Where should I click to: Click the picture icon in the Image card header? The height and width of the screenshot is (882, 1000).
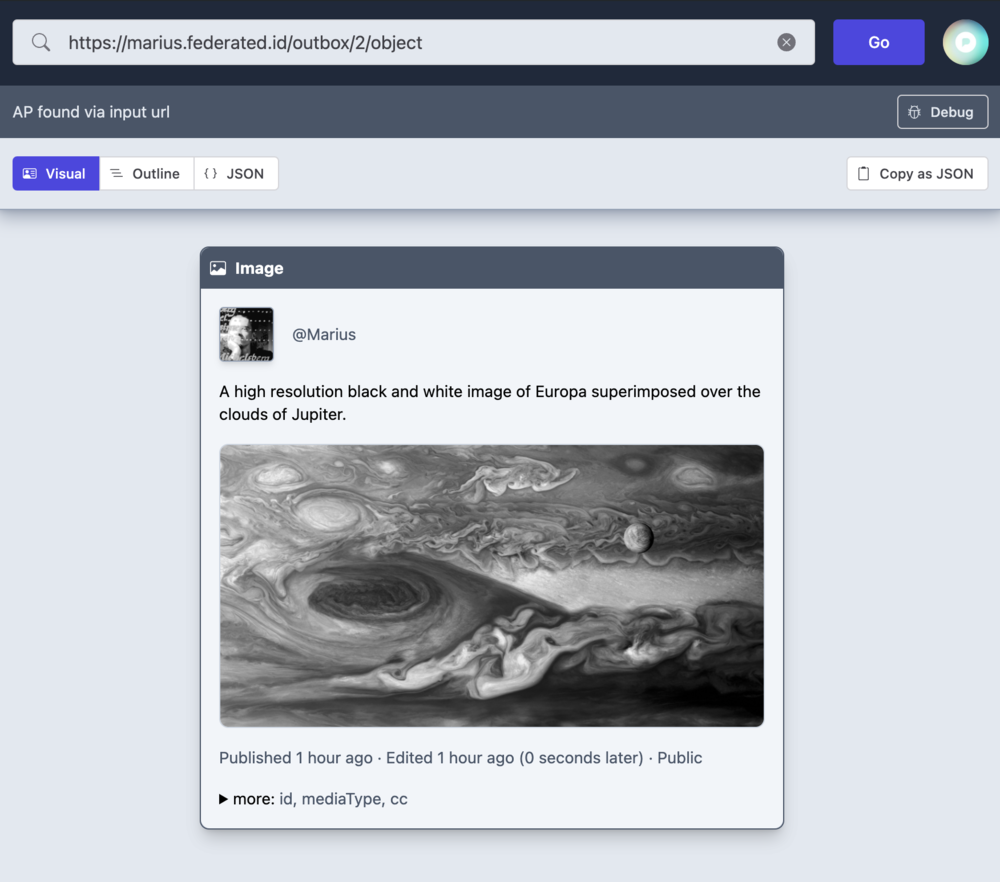[x=218, y=268]
